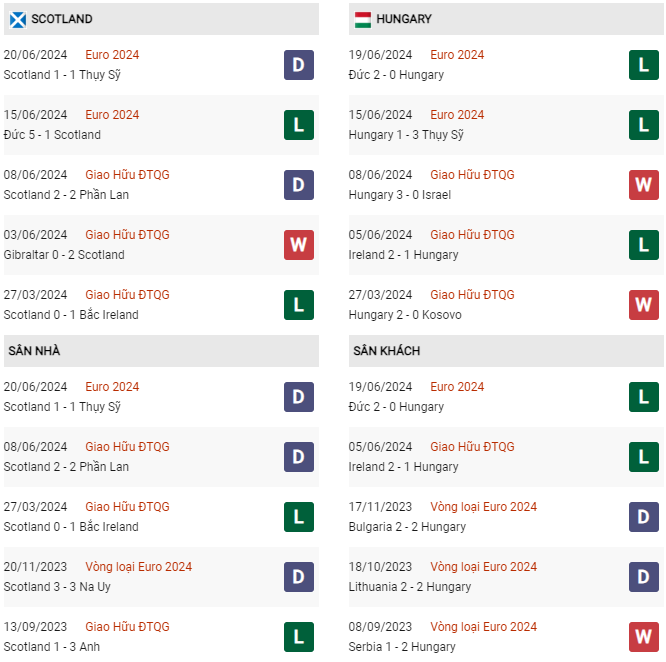The image size is (666, 662).
Task: Click the L badge for Đức 5-1 Scotland
Action: point(299,125)
